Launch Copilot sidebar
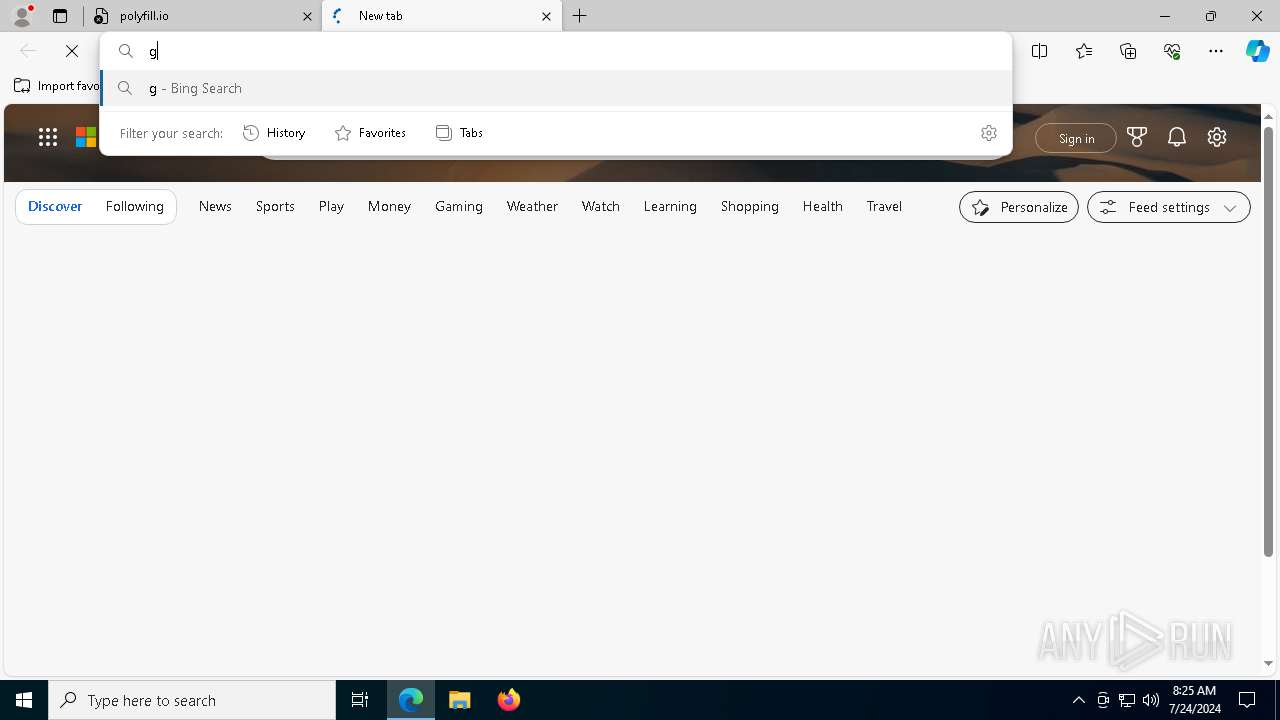The image size is (1280, 720). point(1257,51)
